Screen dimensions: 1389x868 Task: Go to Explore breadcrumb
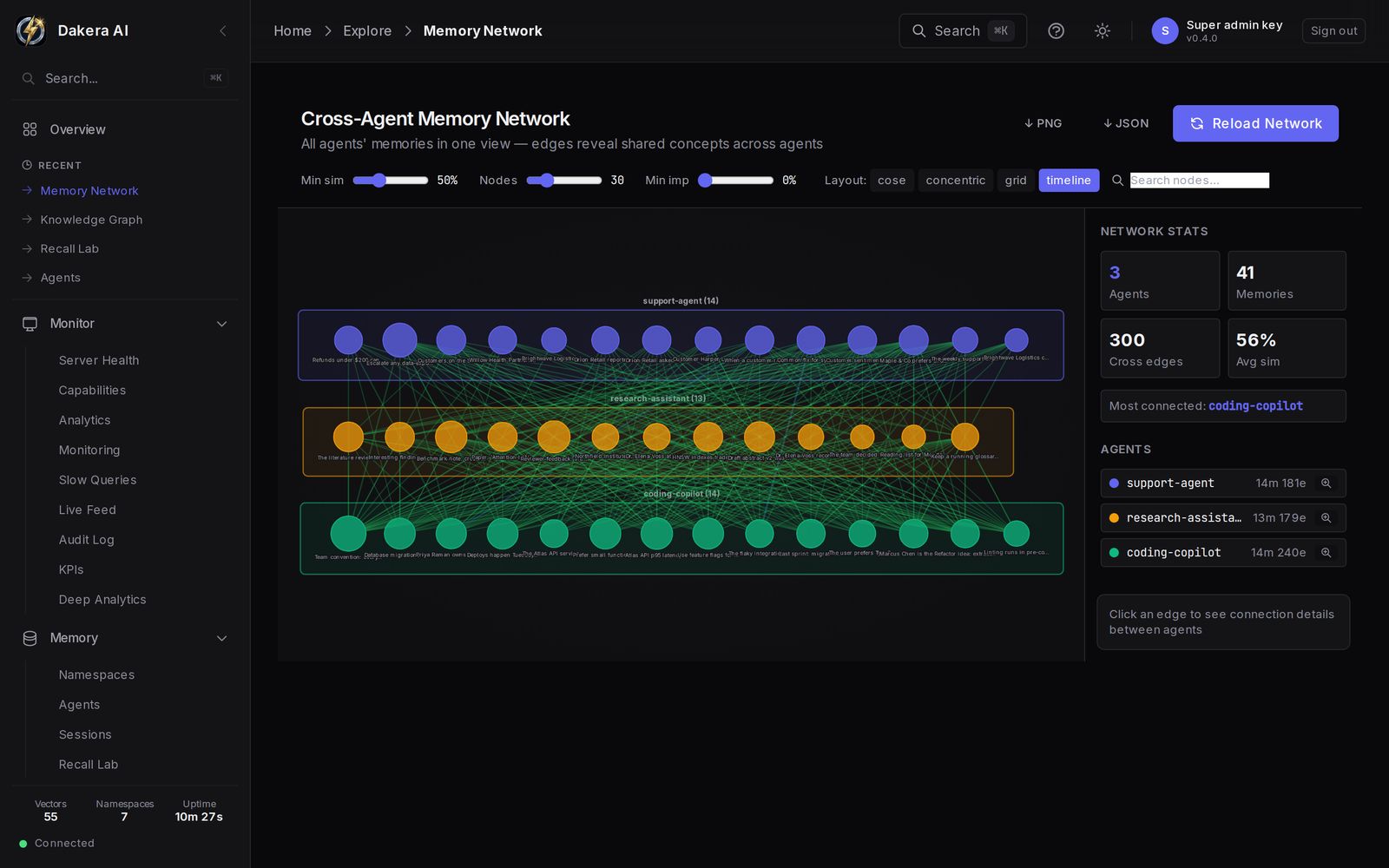pos(367,30)
